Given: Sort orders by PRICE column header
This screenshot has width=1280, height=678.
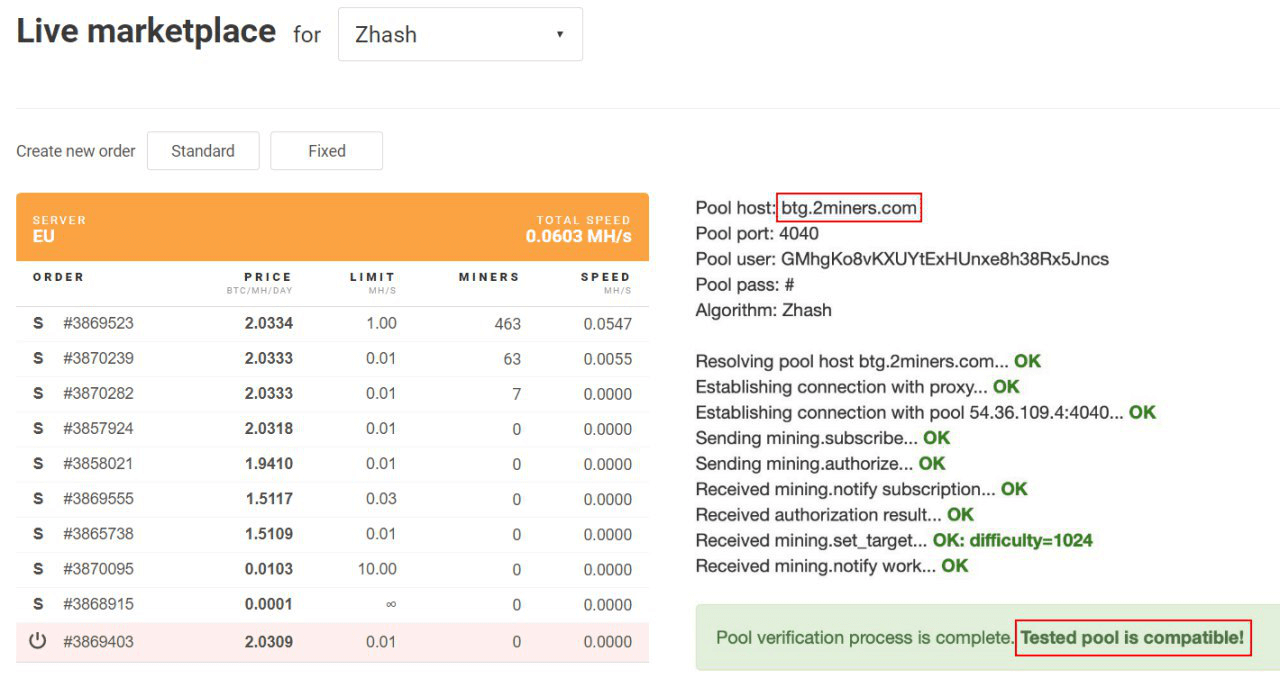Looking at the screenshot, I should click(267, 277).
